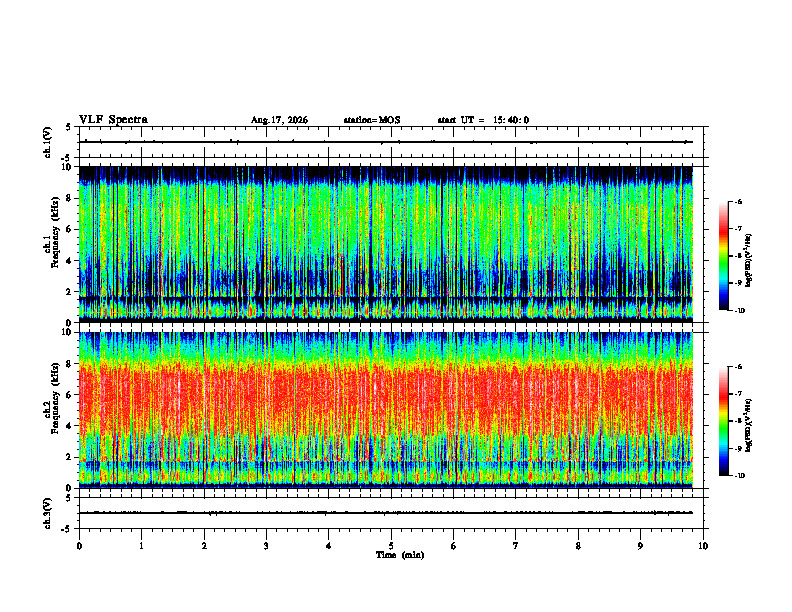Click time-axis tick label "5"

pyautogui.click(x=391, y=546)
